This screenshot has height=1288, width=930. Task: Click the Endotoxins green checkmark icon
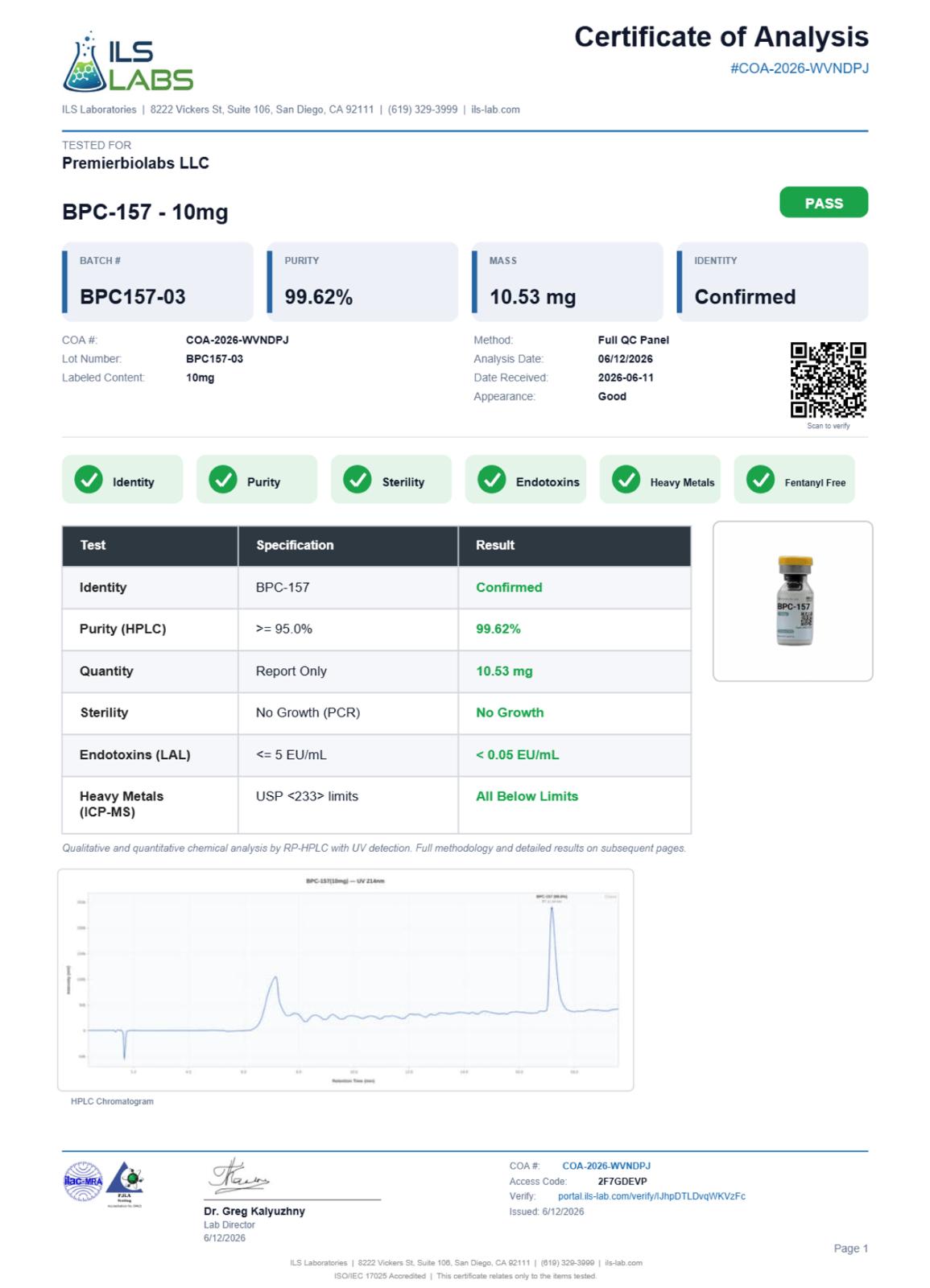point(492,480)
